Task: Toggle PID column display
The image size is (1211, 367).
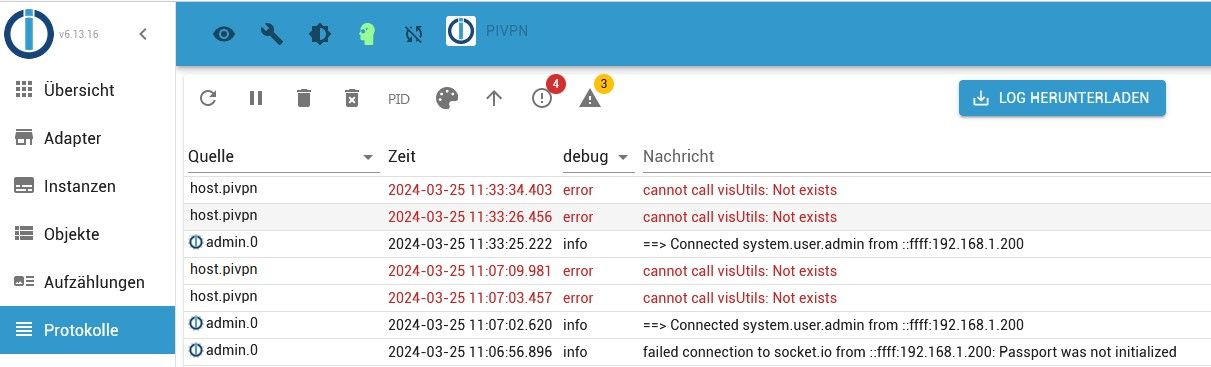Action: tap(399, 99)
